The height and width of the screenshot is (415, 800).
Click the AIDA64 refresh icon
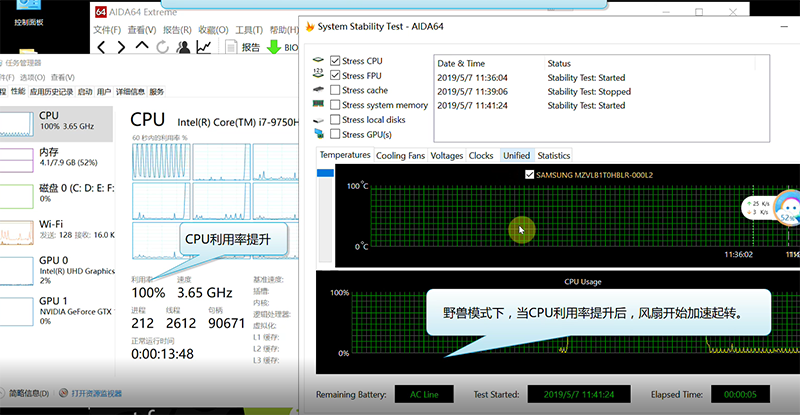[x=163, y=47]
